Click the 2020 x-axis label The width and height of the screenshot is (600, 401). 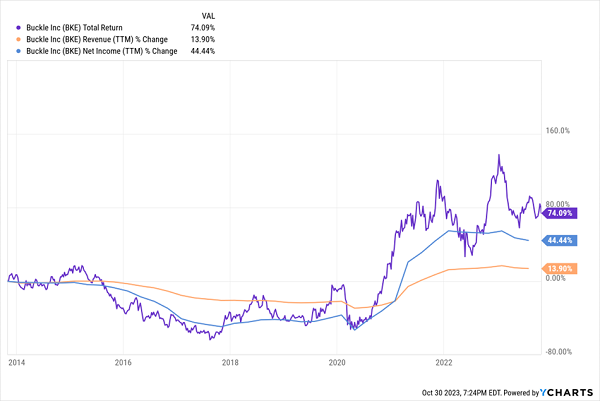(337, 362)
